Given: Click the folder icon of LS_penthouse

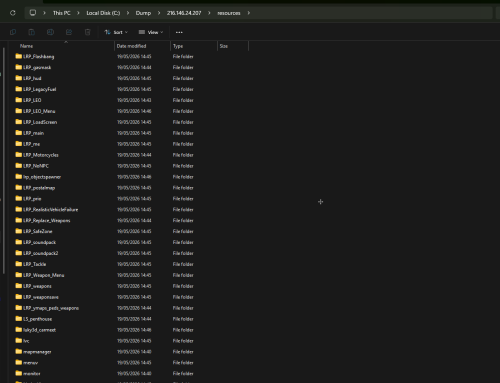Looking at the screenshot, I should (x=19, y=319).
